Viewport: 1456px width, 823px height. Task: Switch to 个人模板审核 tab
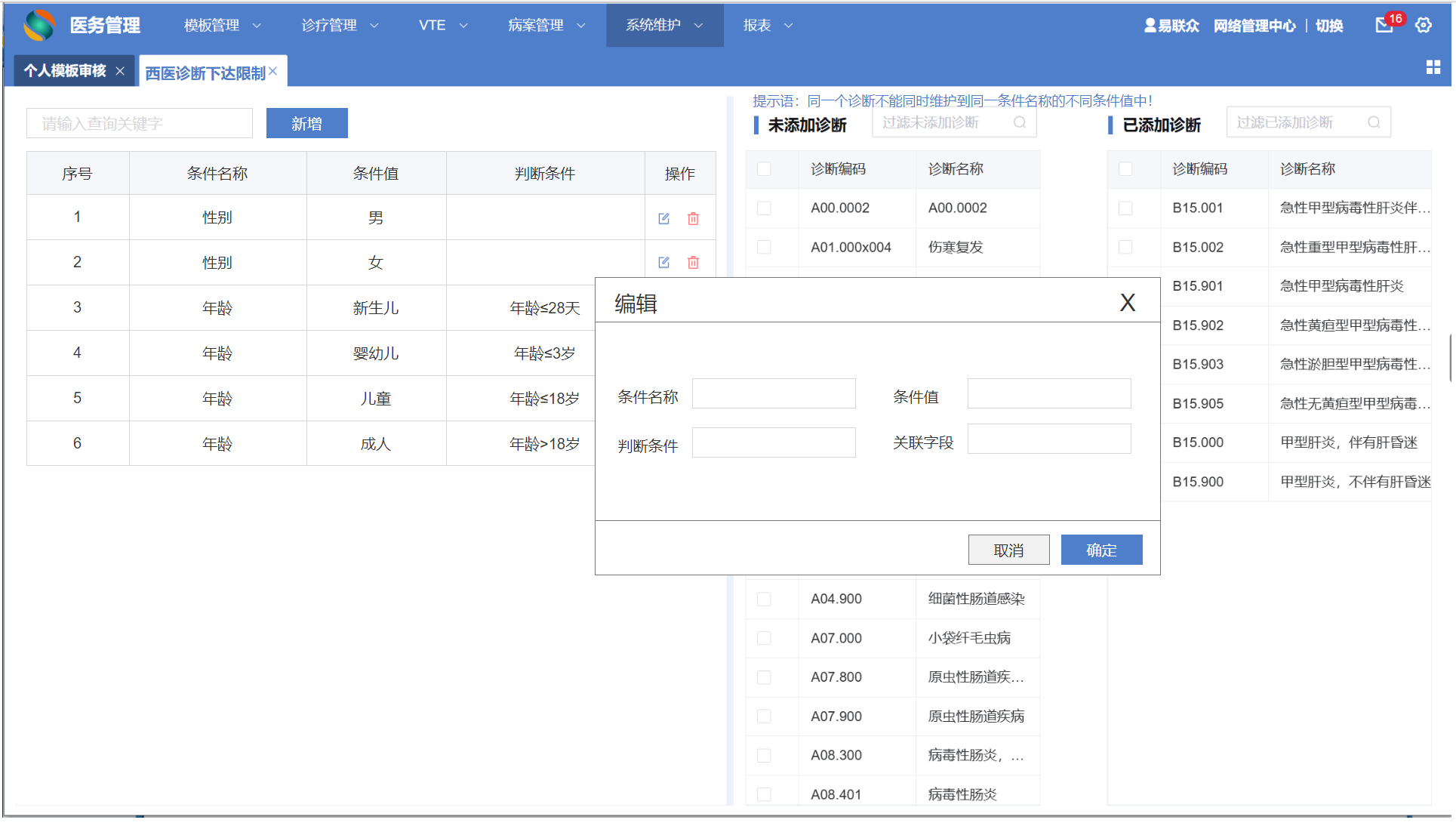click(65, 71)
